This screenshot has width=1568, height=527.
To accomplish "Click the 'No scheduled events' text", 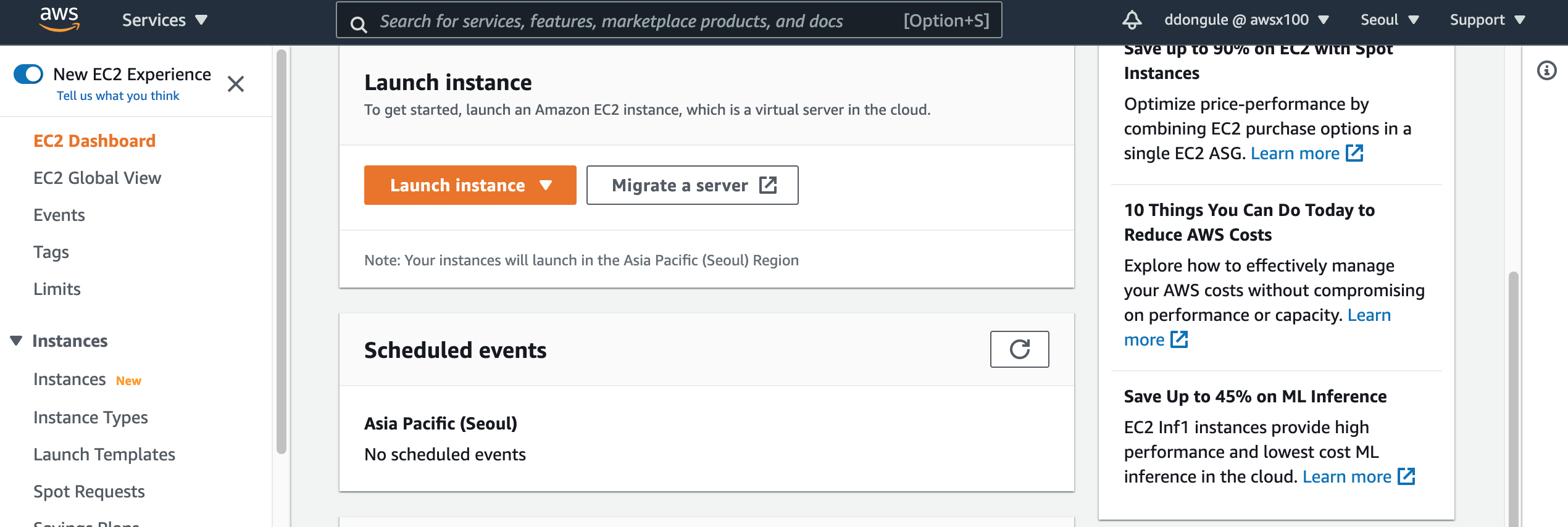I will 445,454.
